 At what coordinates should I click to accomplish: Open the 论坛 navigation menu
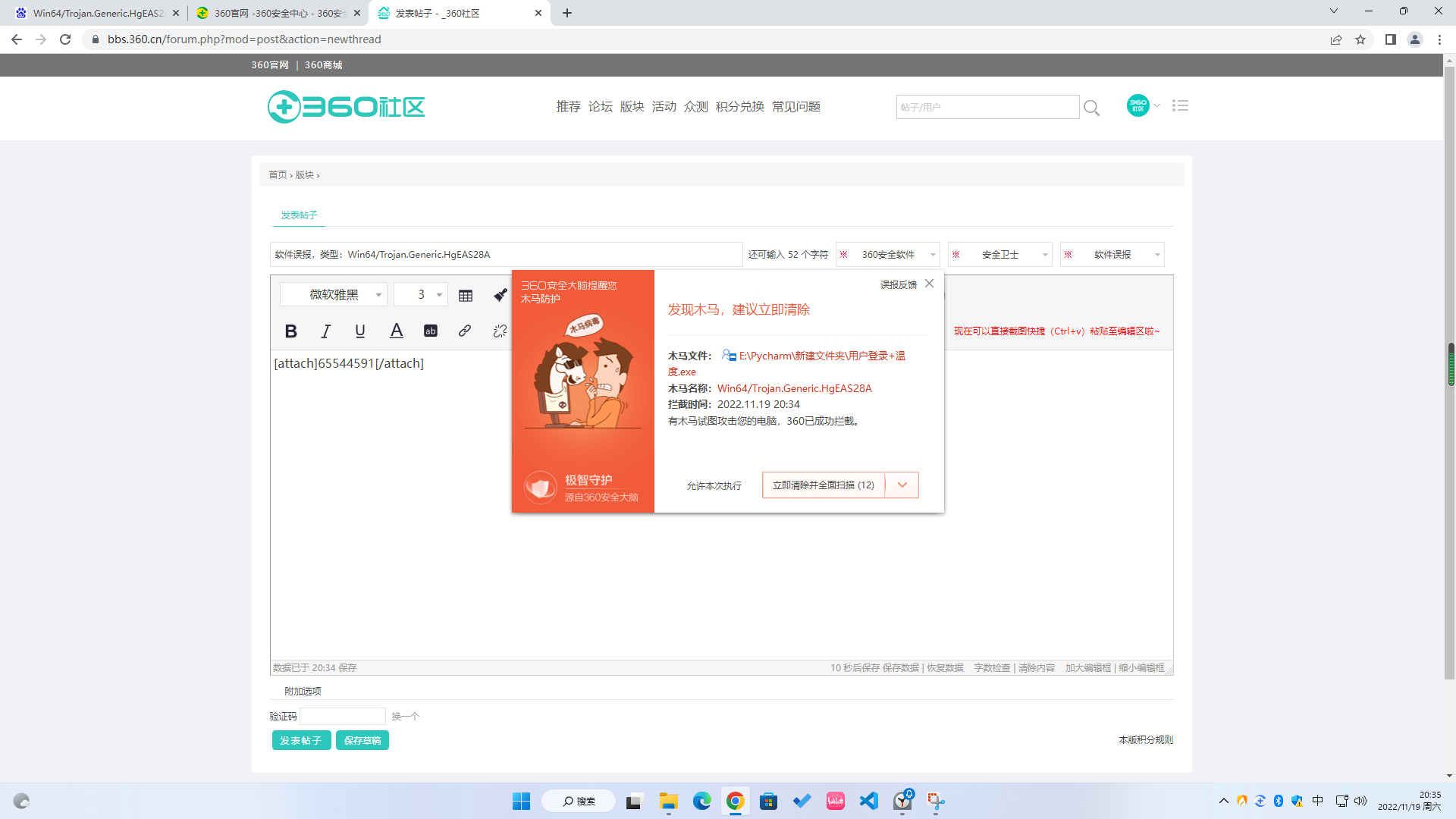point(600,107)
